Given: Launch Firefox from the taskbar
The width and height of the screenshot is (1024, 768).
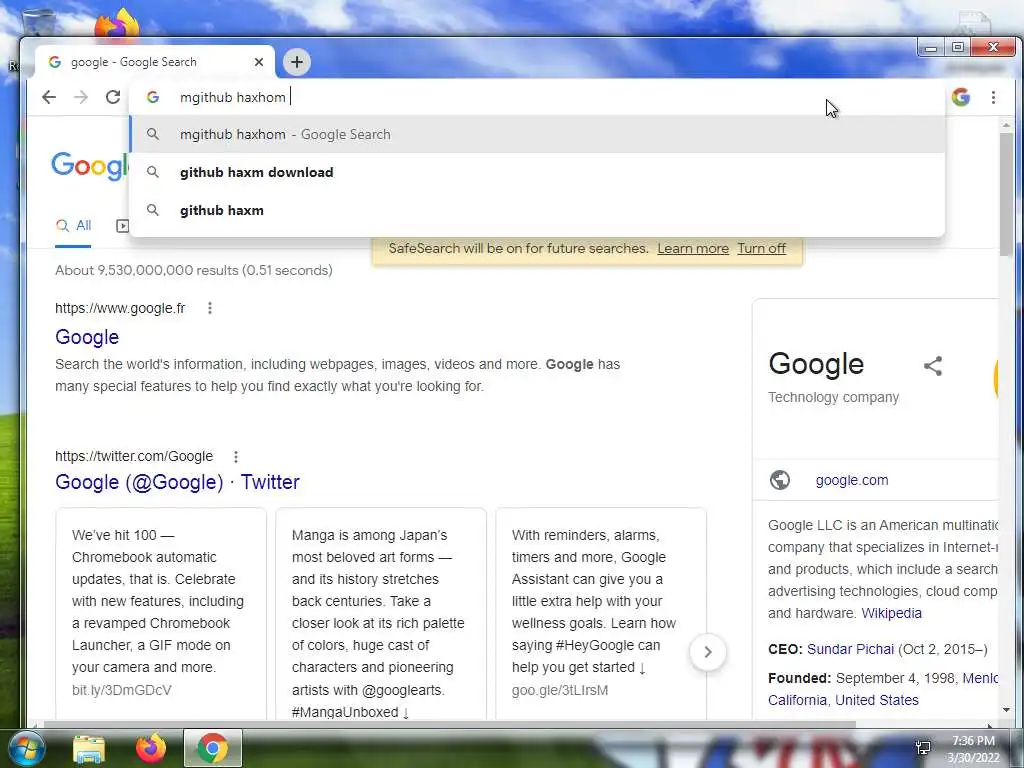Looking at the screenshot, I should pyautogui.click(x=150, y=748).
